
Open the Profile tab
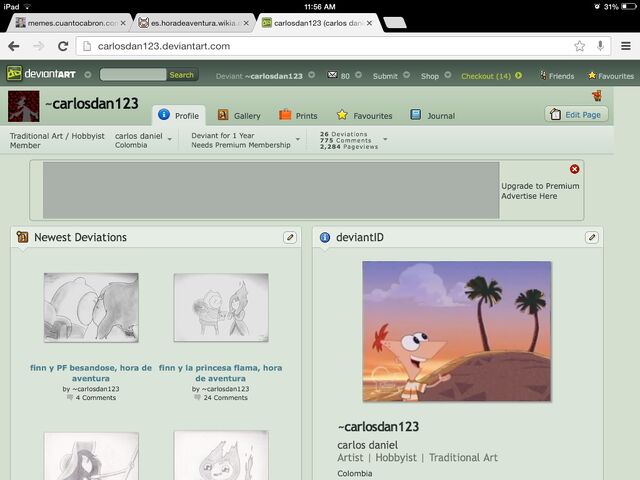[x=179, y=116]
